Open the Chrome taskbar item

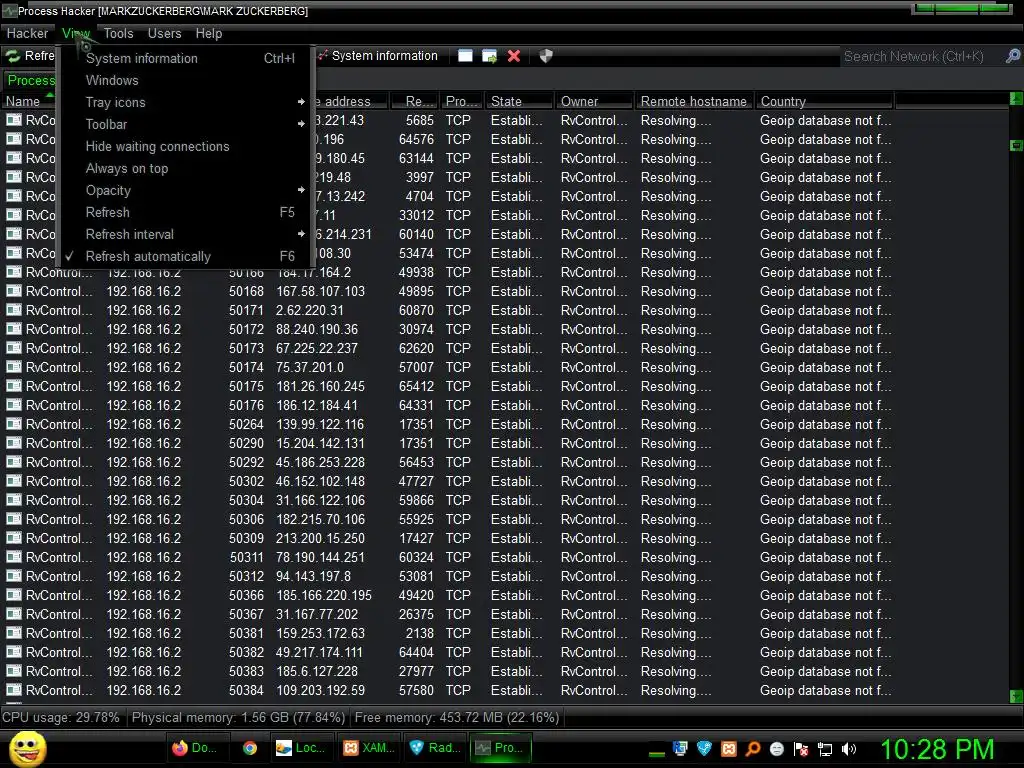click(x=249, y=748)
